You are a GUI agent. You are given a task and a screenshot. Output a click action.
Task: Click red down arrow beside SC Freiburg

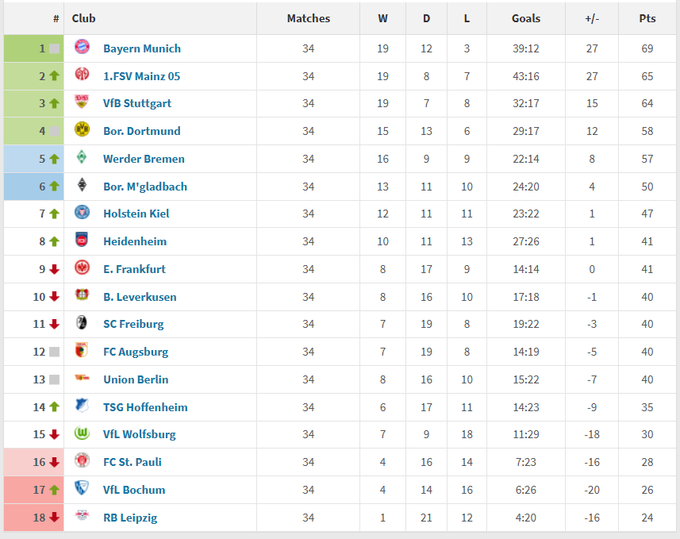54,324
